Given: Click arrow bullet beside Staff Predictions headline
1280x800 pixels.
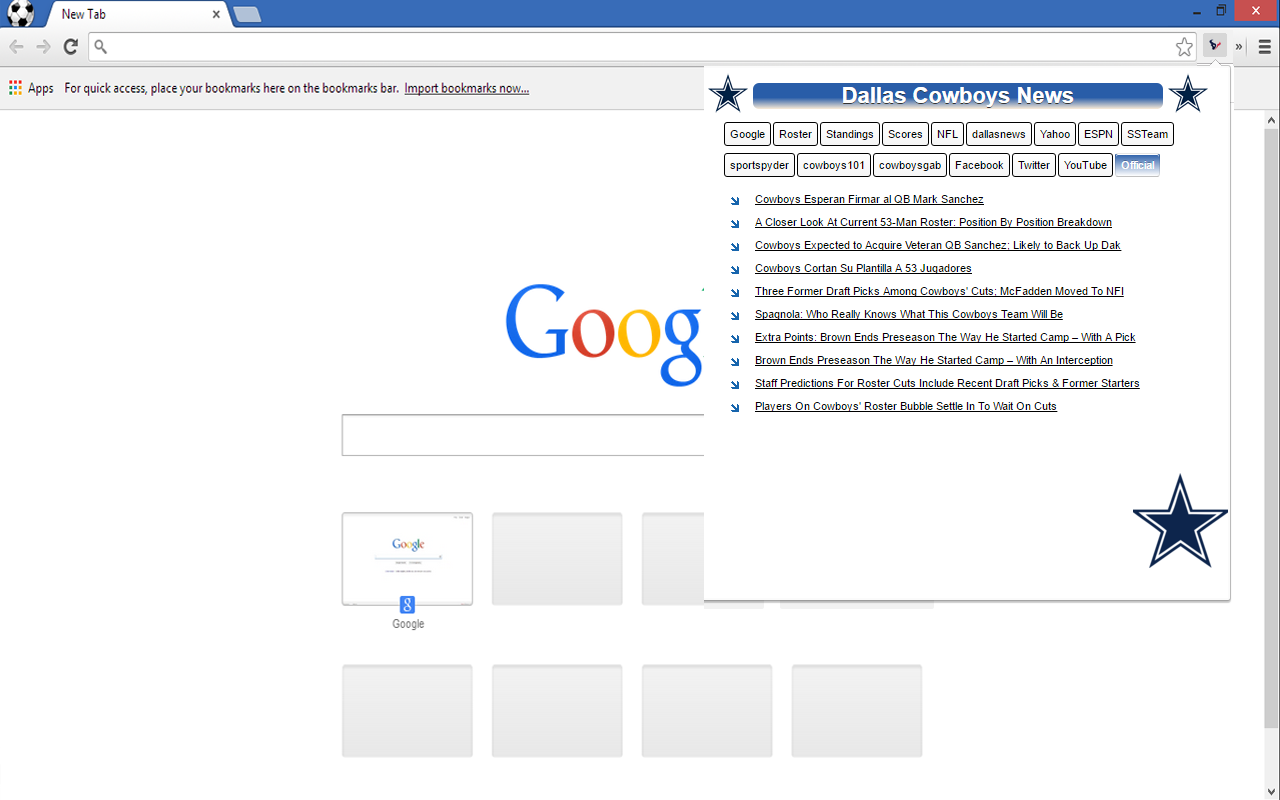Looking at the screenshot, I should [x=735, y=384].
